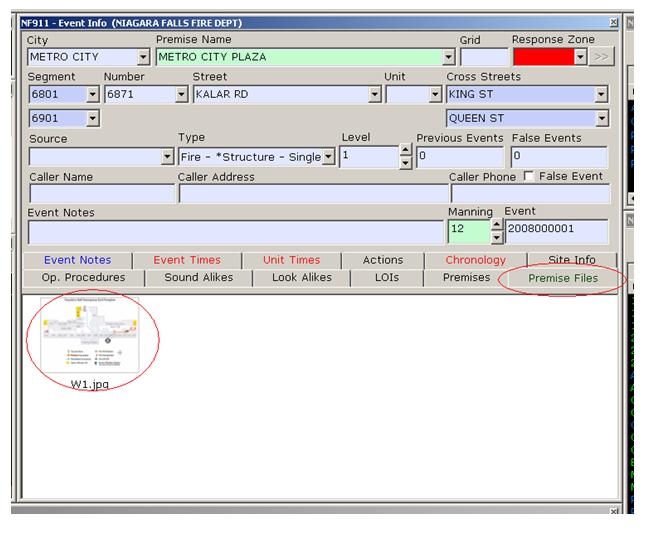Open the Event Notes tab
Screen dimensions: 652x533
[77, 260]
